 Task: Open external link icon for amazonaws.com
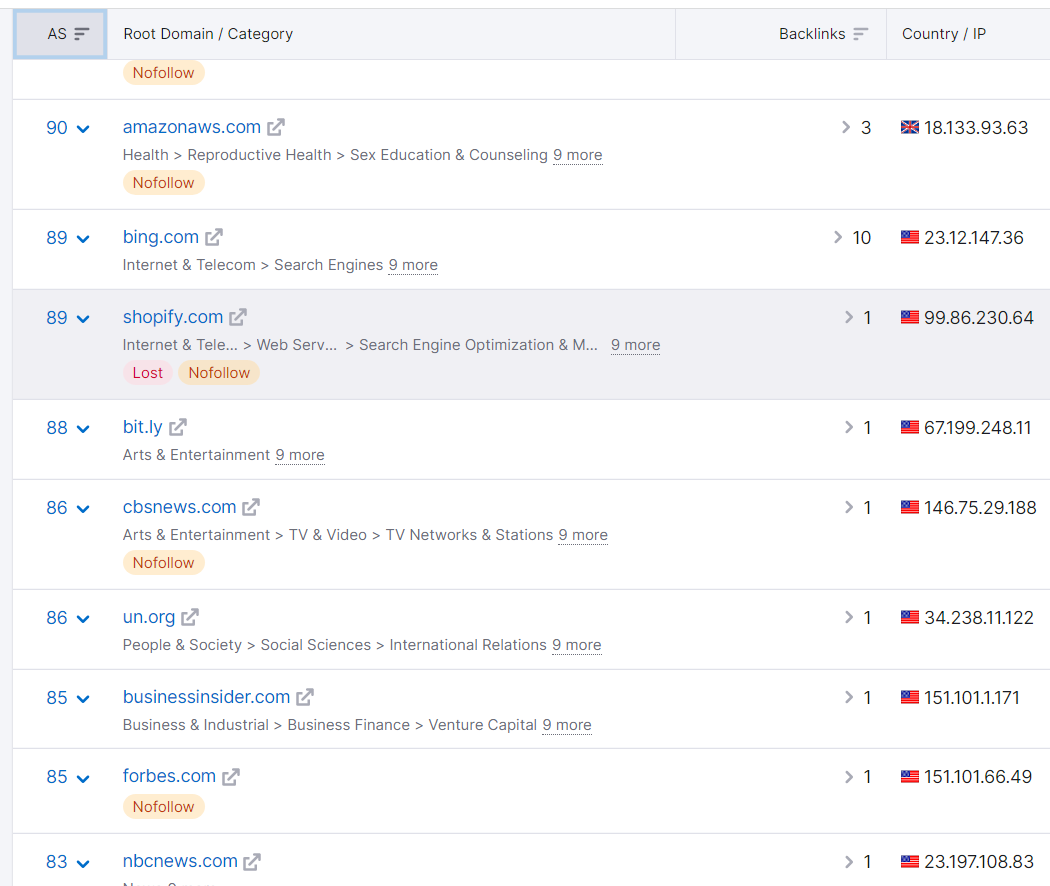tap(276, 127)
